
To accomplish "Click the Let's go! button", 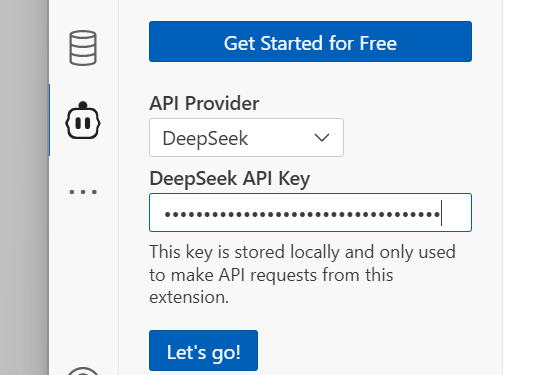I will coord(203,351).
